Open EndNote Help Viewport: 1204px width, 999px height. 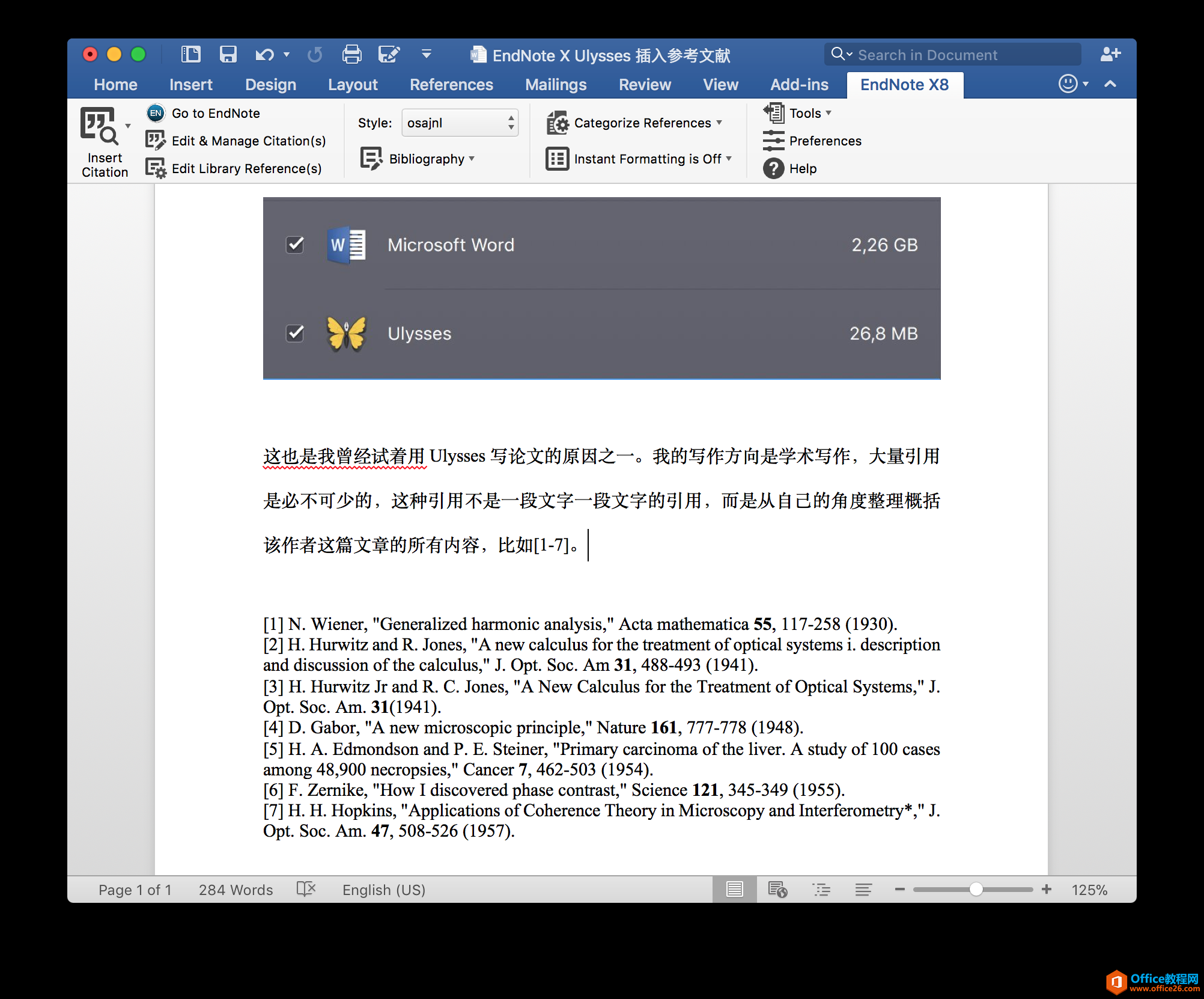801,168
